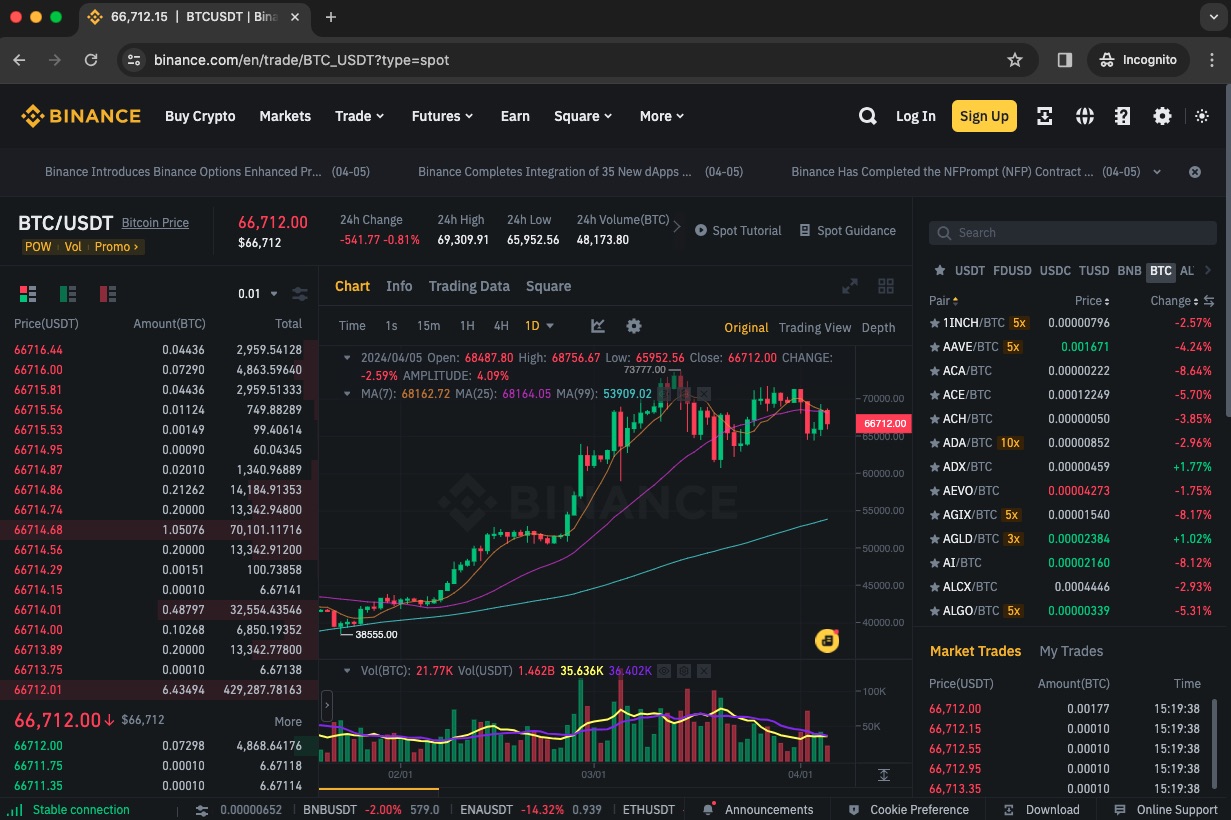Toggle dark/light theme with sun icon

(1201, 116)
